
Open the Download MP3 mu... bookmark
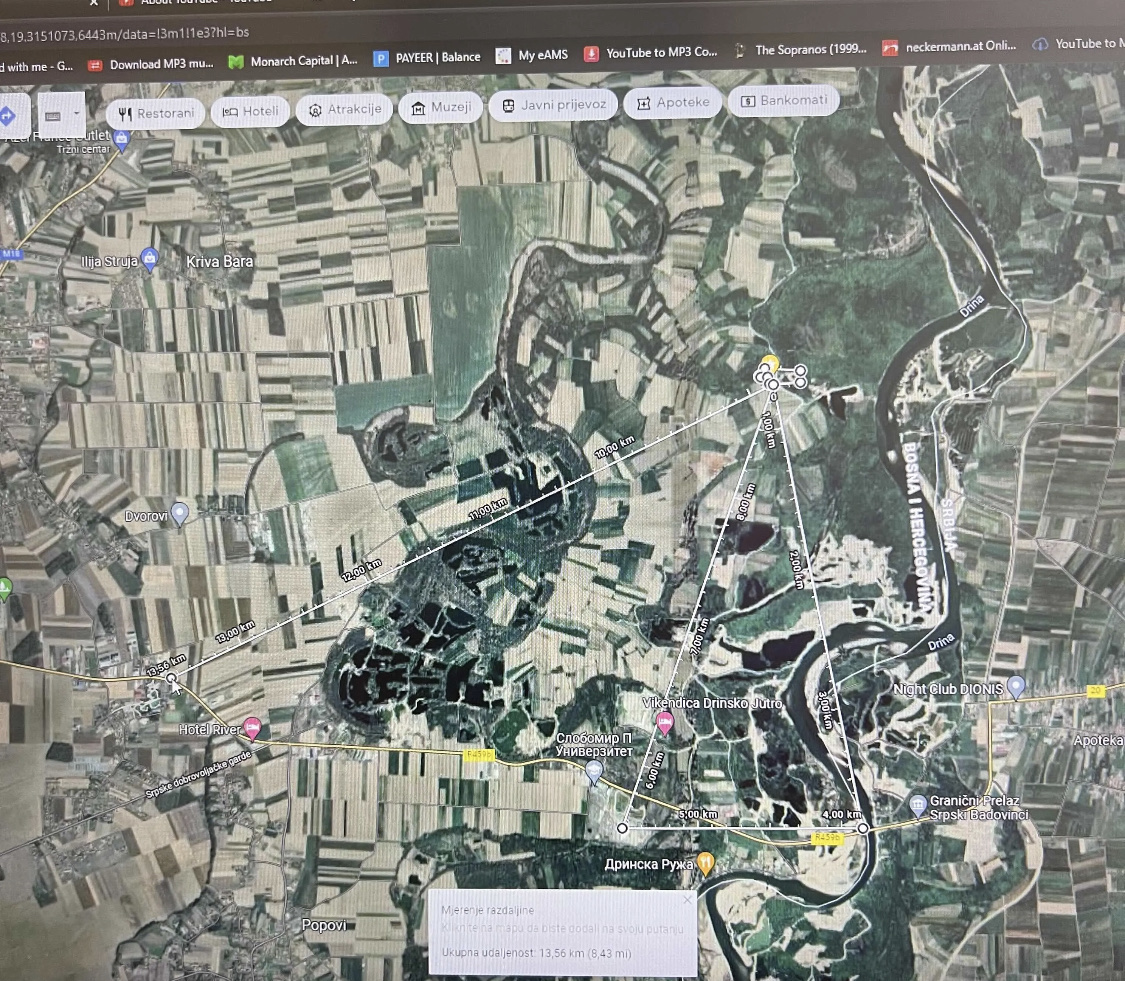tap(151, 65)
